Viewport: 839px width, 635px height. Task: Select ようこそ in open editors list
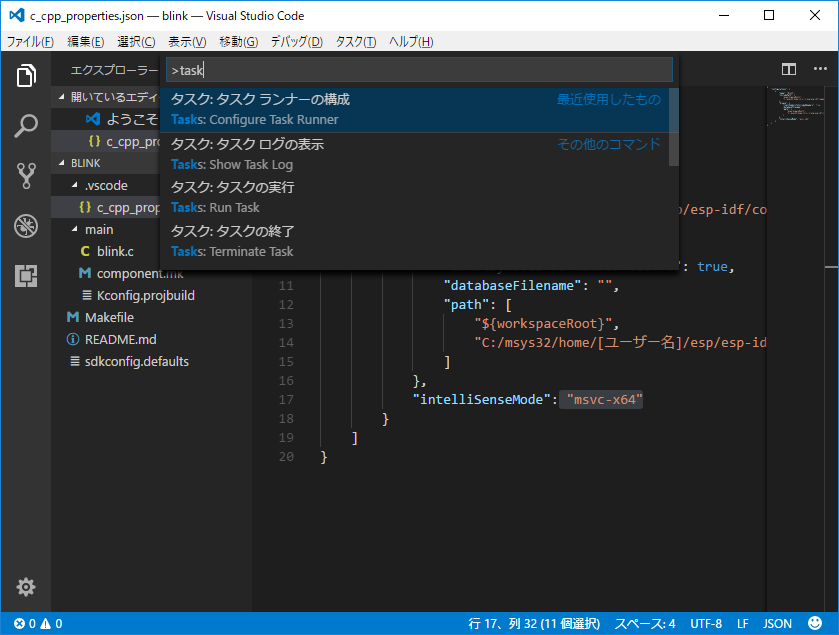(105, 119)
